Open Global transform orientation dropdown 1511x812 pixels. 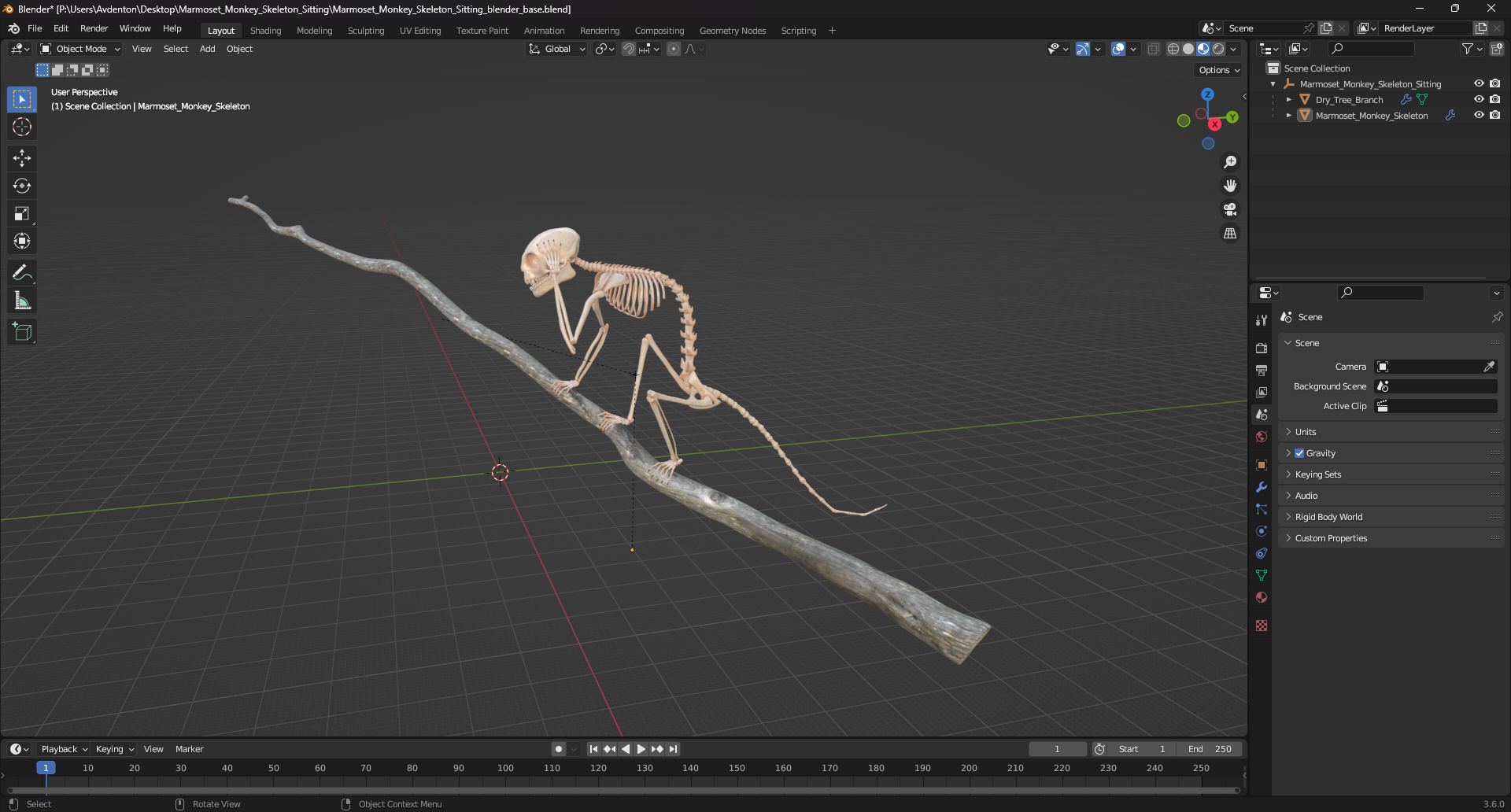pos(557,49)
